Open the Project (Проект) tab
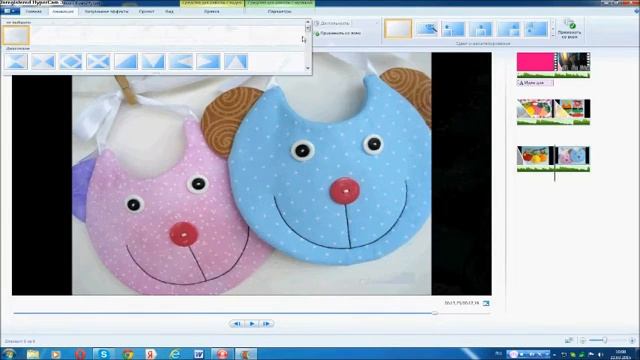640x360 pixels. [x=147, y=11]
